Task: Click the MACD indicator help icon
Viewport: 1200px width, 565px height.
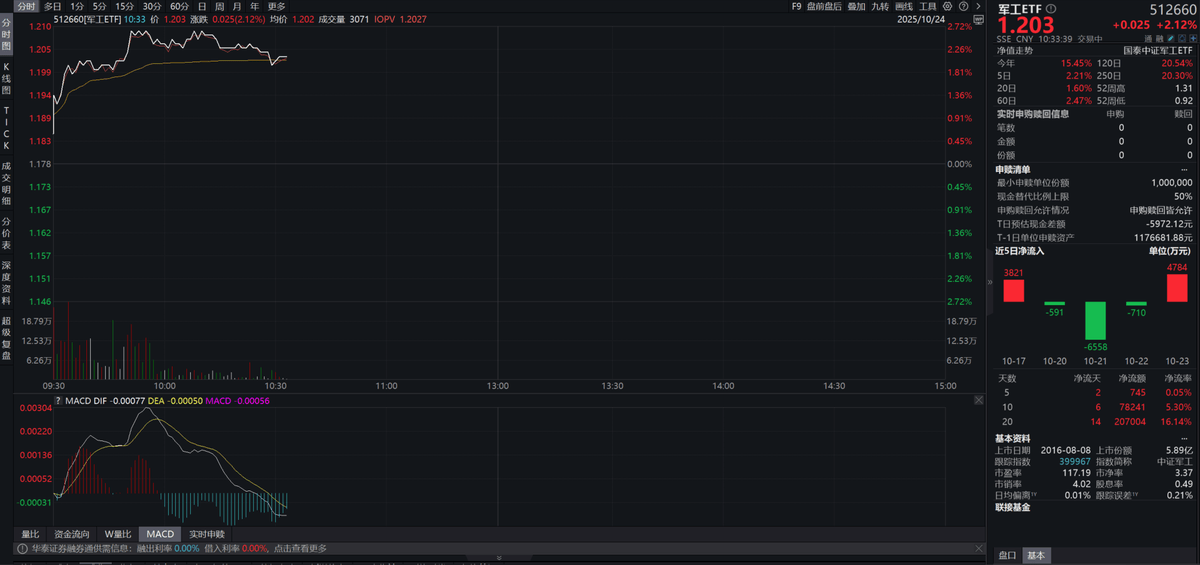Action: tap(59, 401)
